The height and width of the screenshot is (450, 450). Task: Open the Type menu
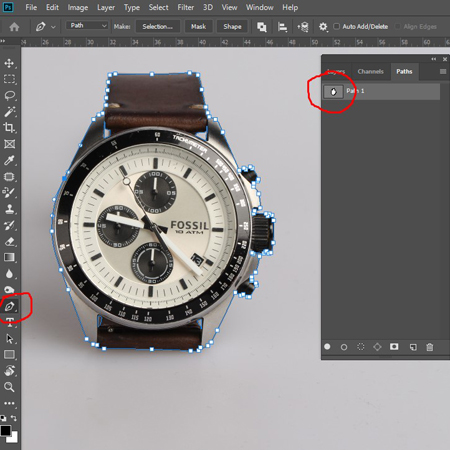(132, 7)
